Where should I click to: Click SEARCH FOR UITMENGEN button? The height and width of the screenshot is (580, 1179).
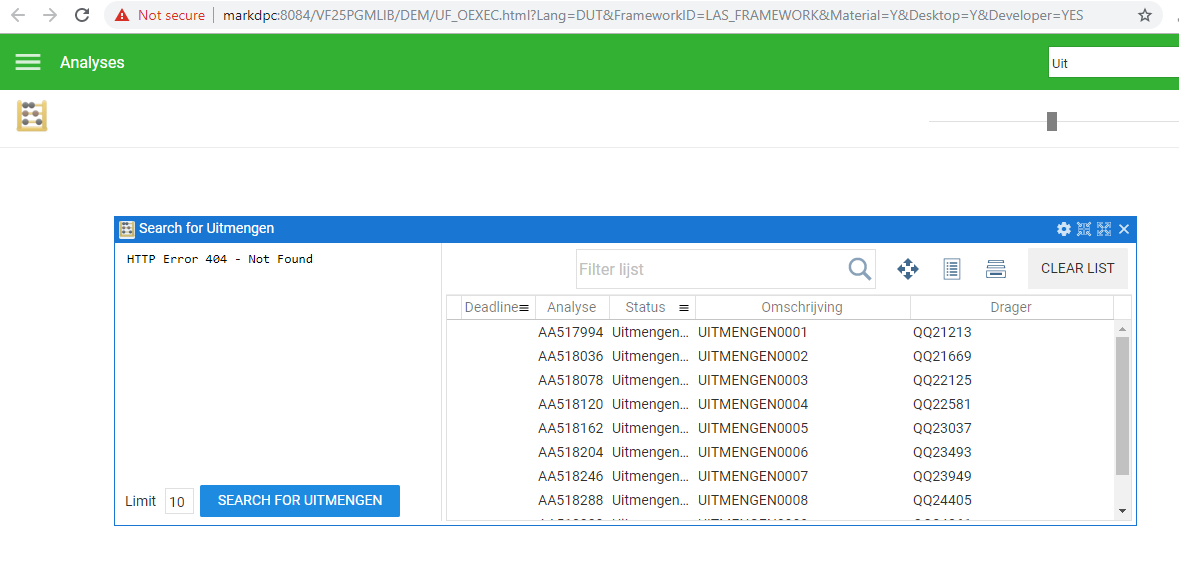point(300,501)
